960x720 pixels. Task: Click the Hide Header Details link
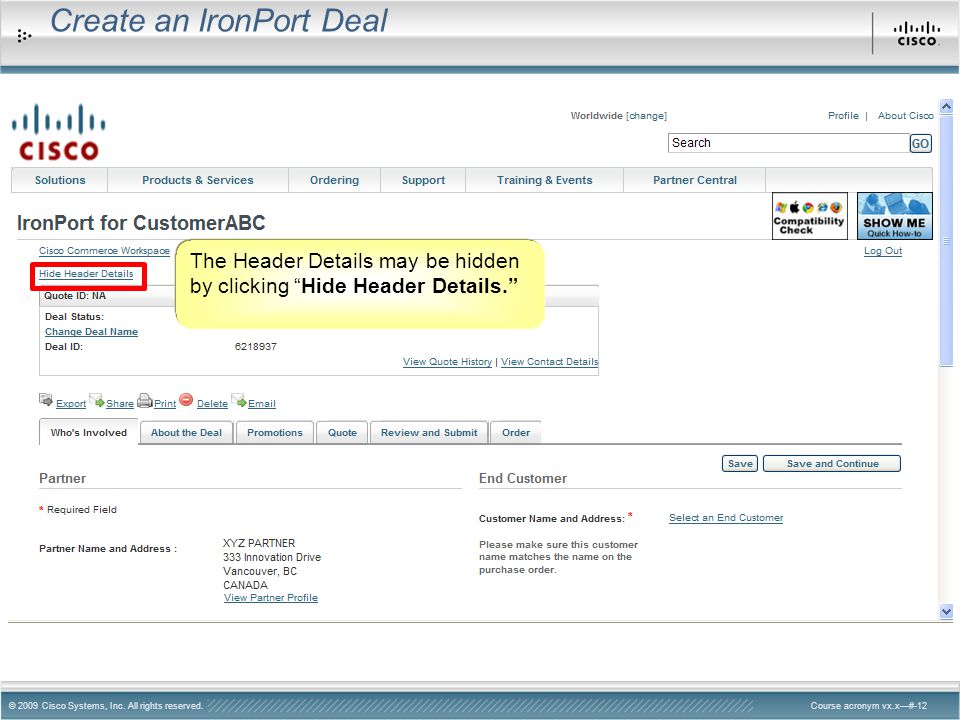pos(86,274)
